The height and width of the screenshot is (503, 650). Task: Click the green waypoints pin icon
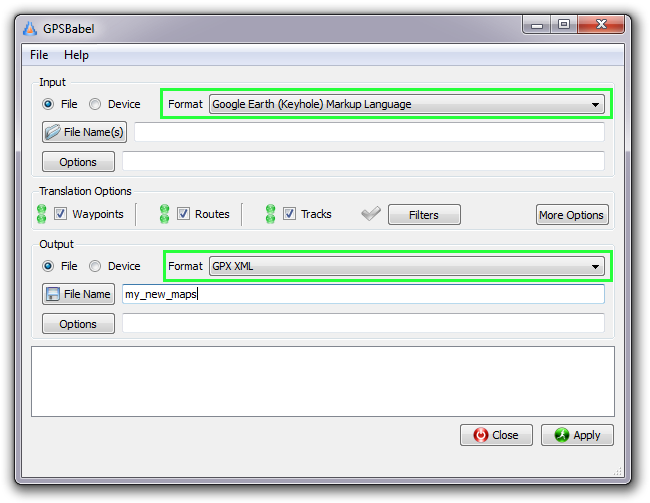(x=41, y=214)
